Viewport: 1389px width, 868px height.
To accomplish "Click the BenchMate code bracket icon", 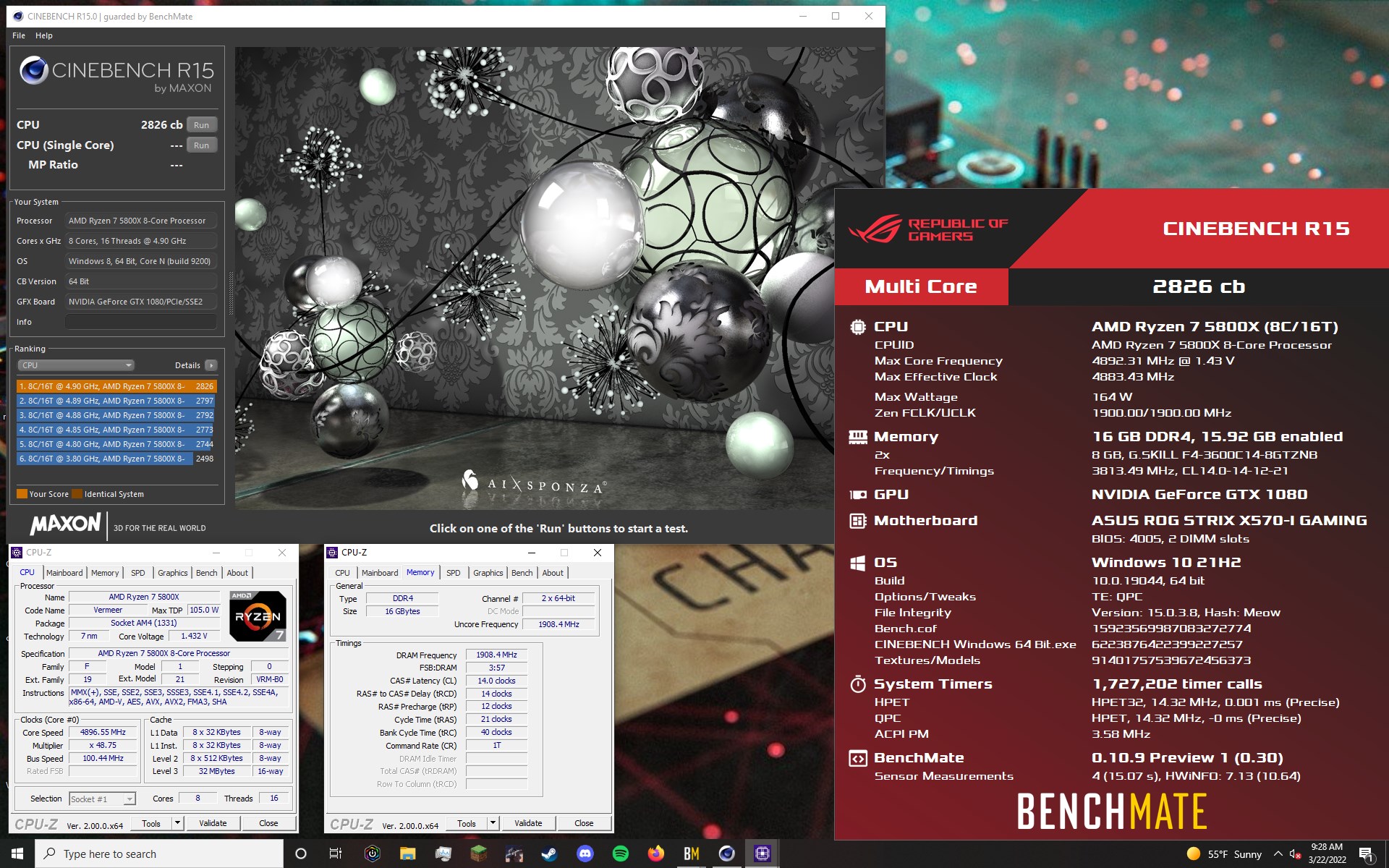I will pyautogui.click(x=858, y=758).
